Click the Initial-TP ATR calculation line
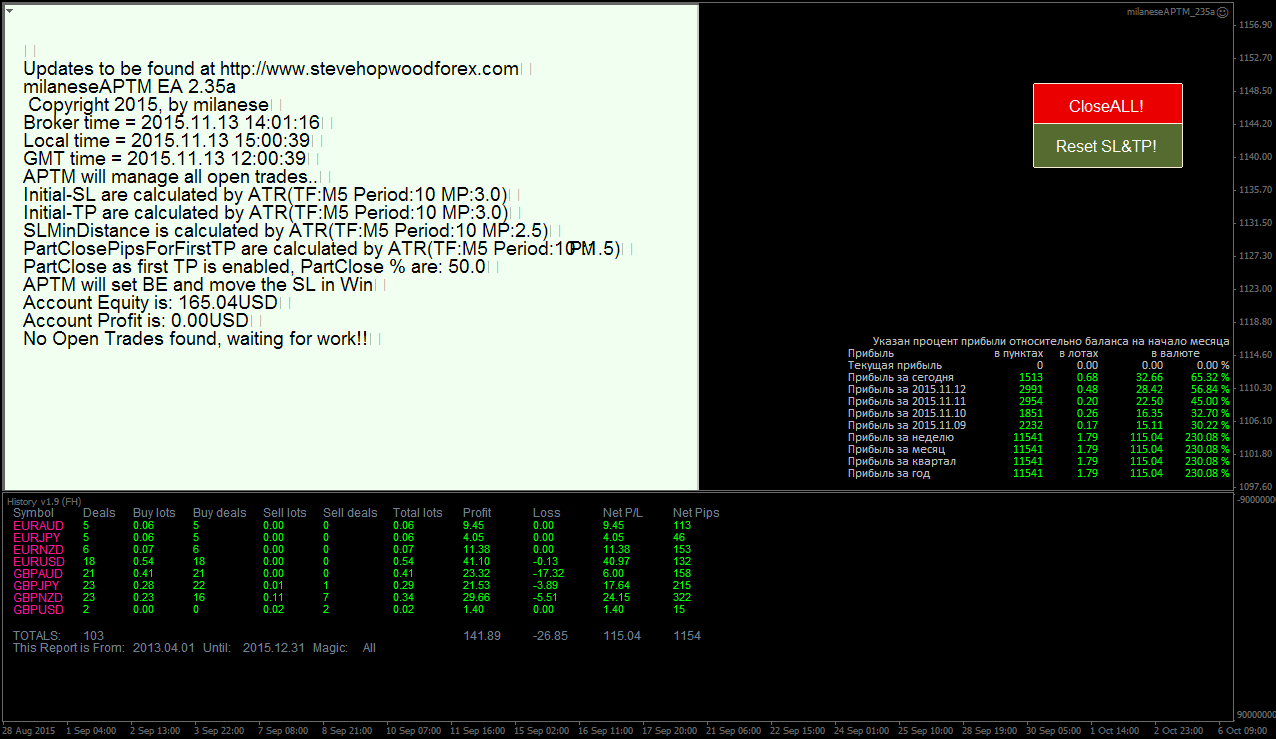 pos(265,213)
